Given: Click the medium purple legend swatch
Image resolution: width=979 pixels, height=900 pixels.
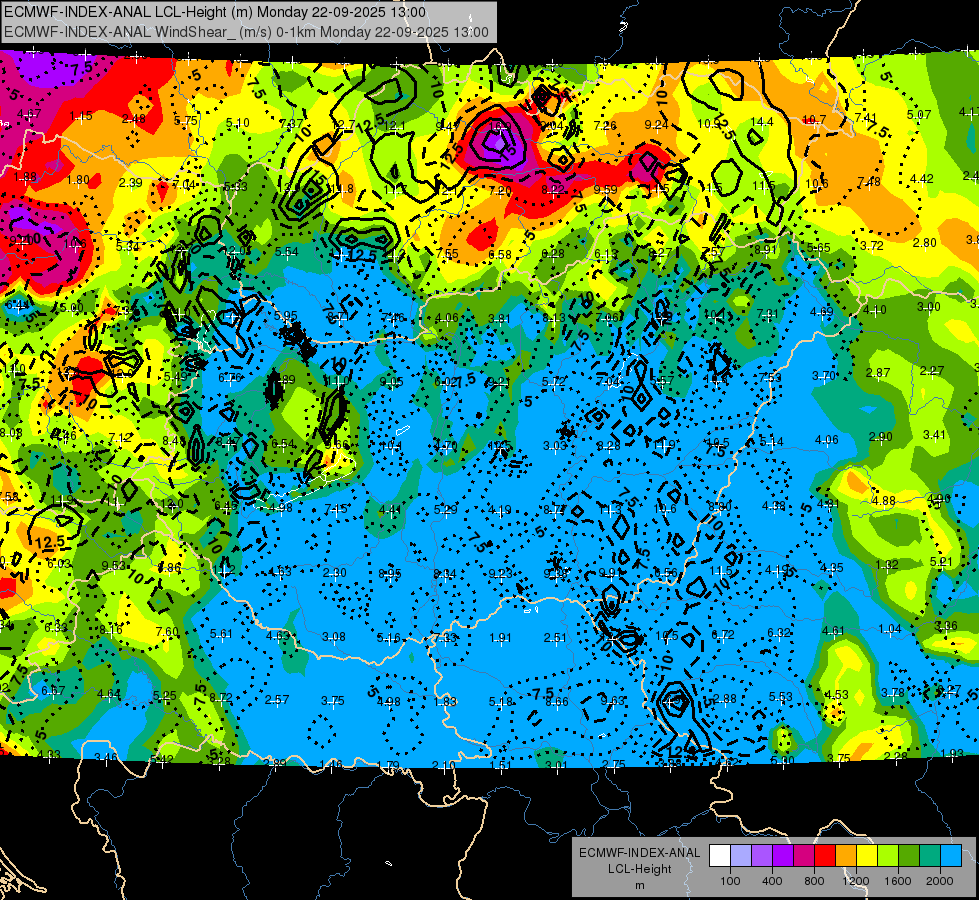Looking at the screenshot, I should (762, 856).
